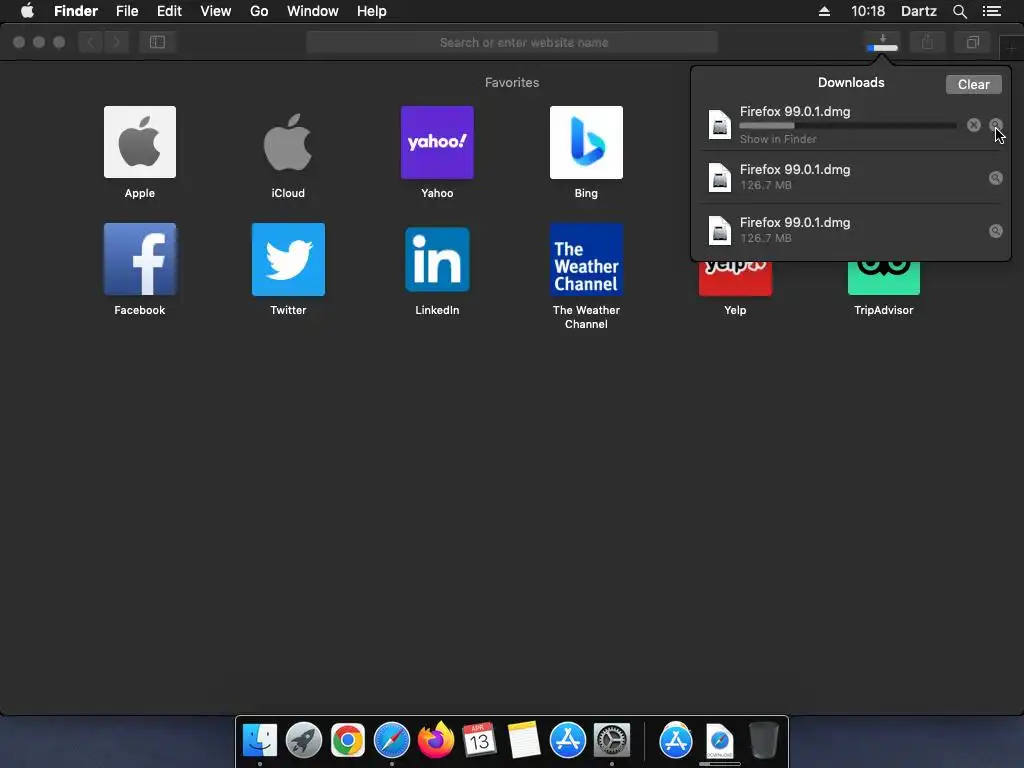Image resolution: width=1024 pixels, height=768 pixels.
Task: Focus the search or website address field
Action: coord(512,42)
